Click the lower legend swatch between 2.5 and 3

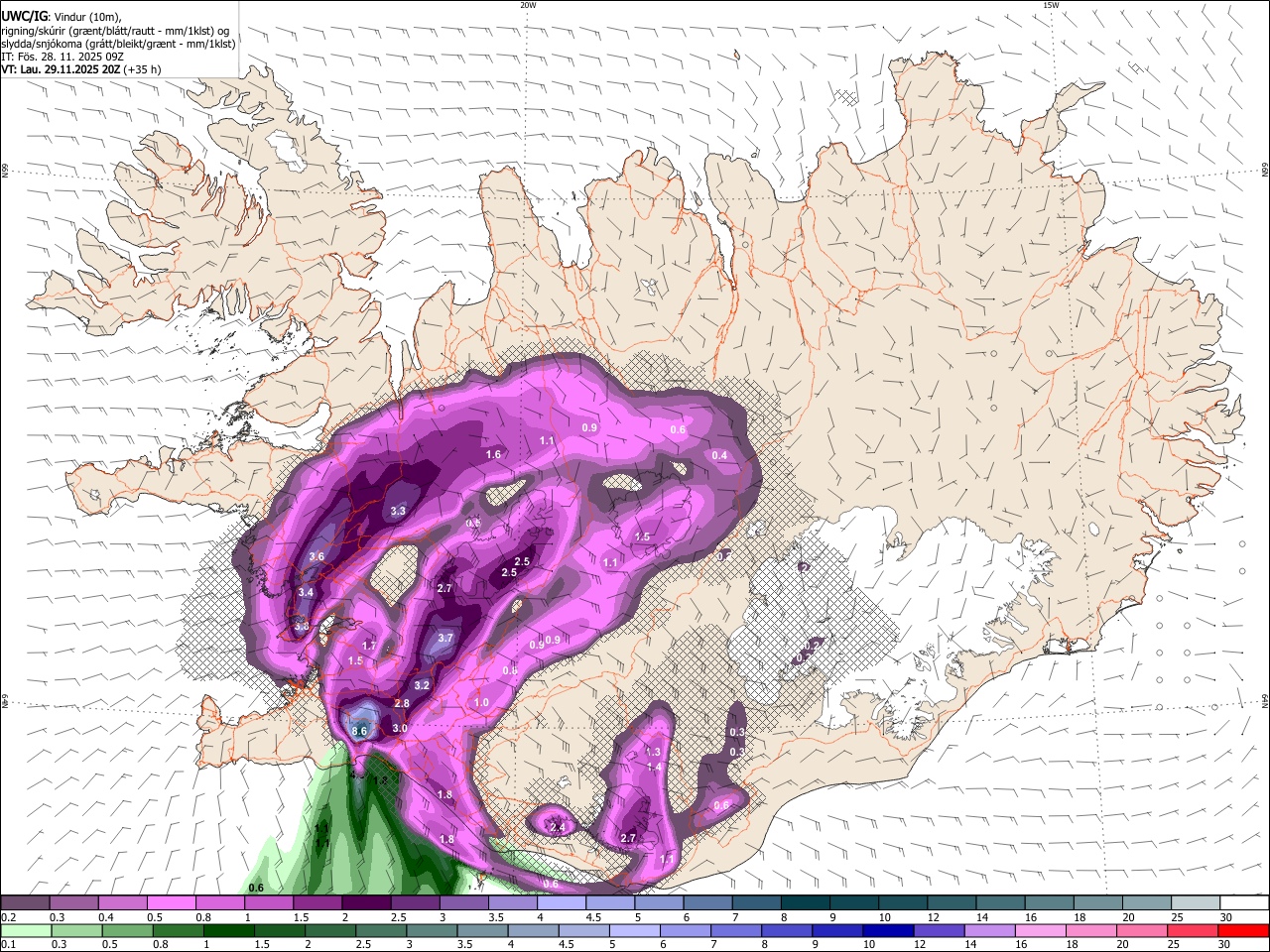click(x=381, y=930)
